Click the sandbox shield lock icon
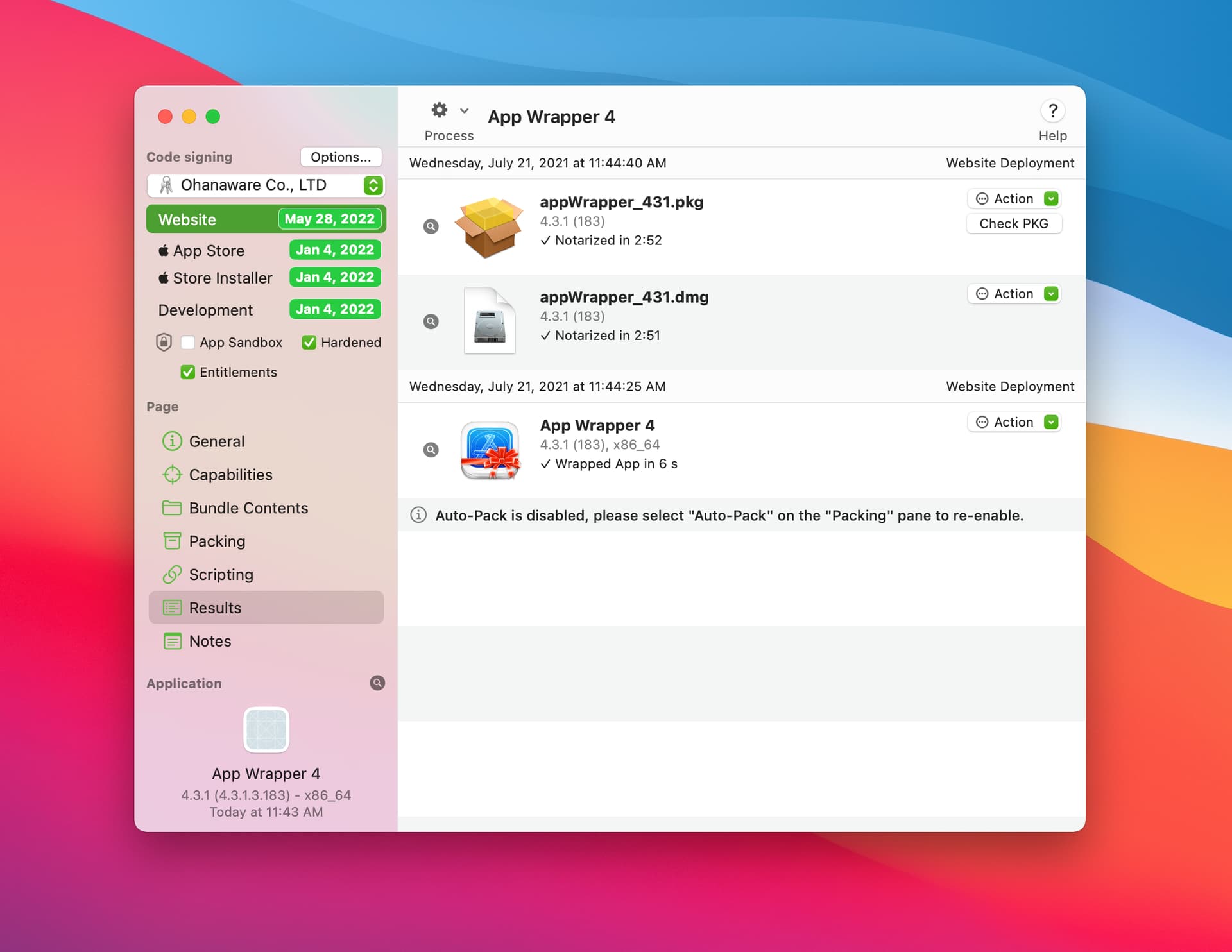This screenshot has width=1232, height=952. 164,342
